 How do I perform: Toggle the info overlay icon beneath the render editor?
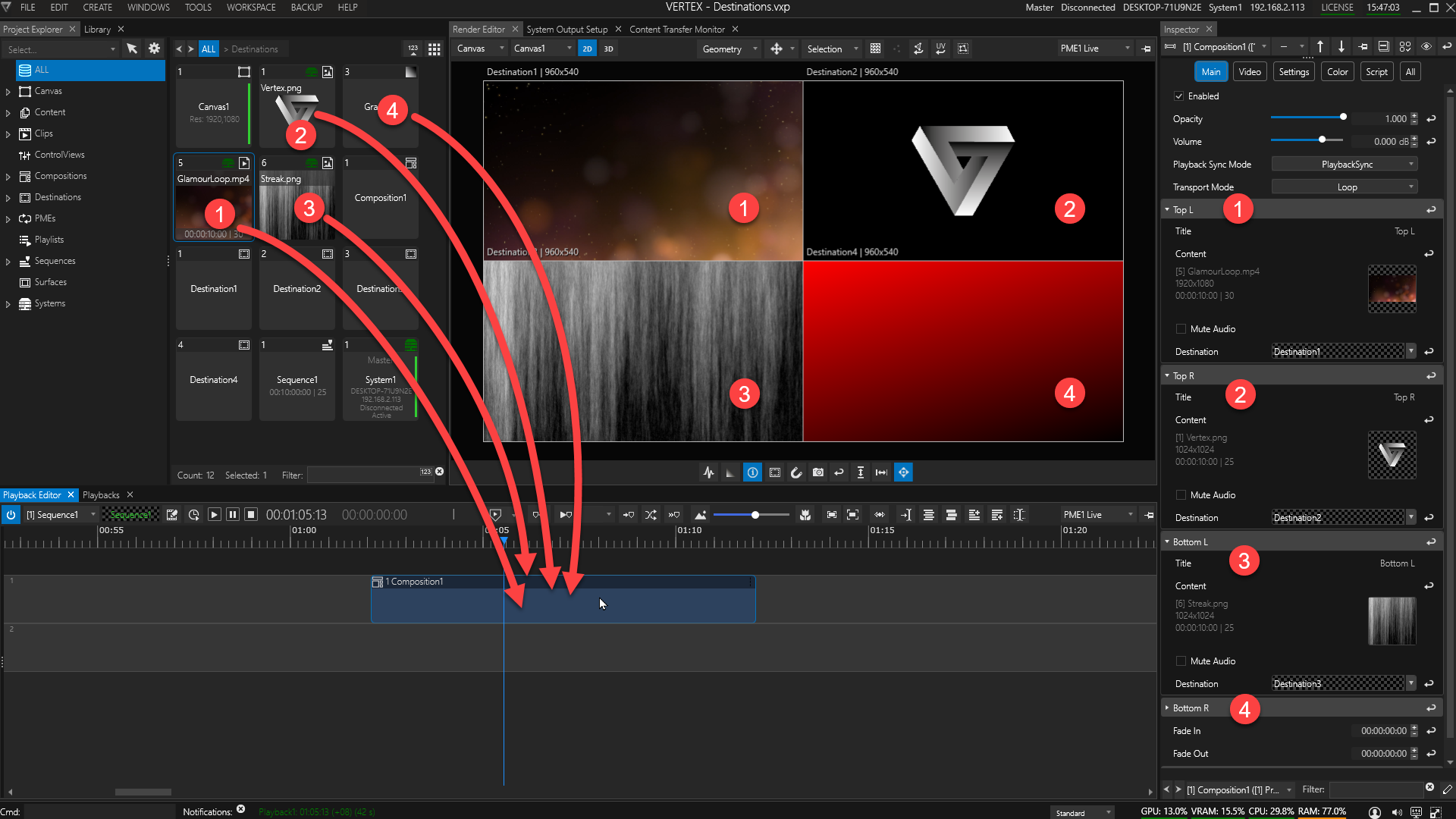click(x=752, y=472)
